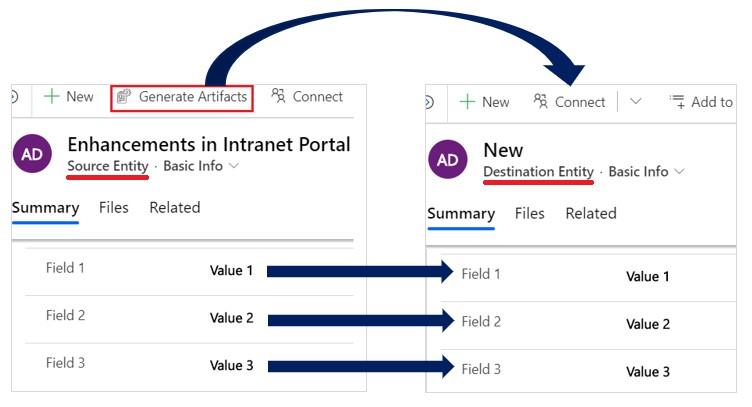Click Destination Entity label text

538,172
